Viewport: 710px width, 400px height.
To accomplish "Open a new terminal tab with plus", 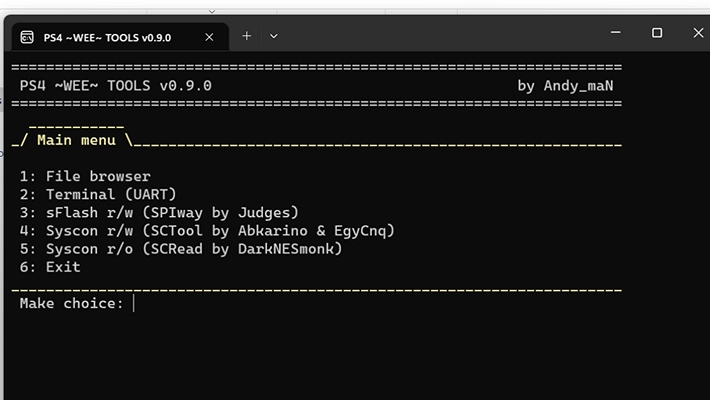I will (246, 36).
